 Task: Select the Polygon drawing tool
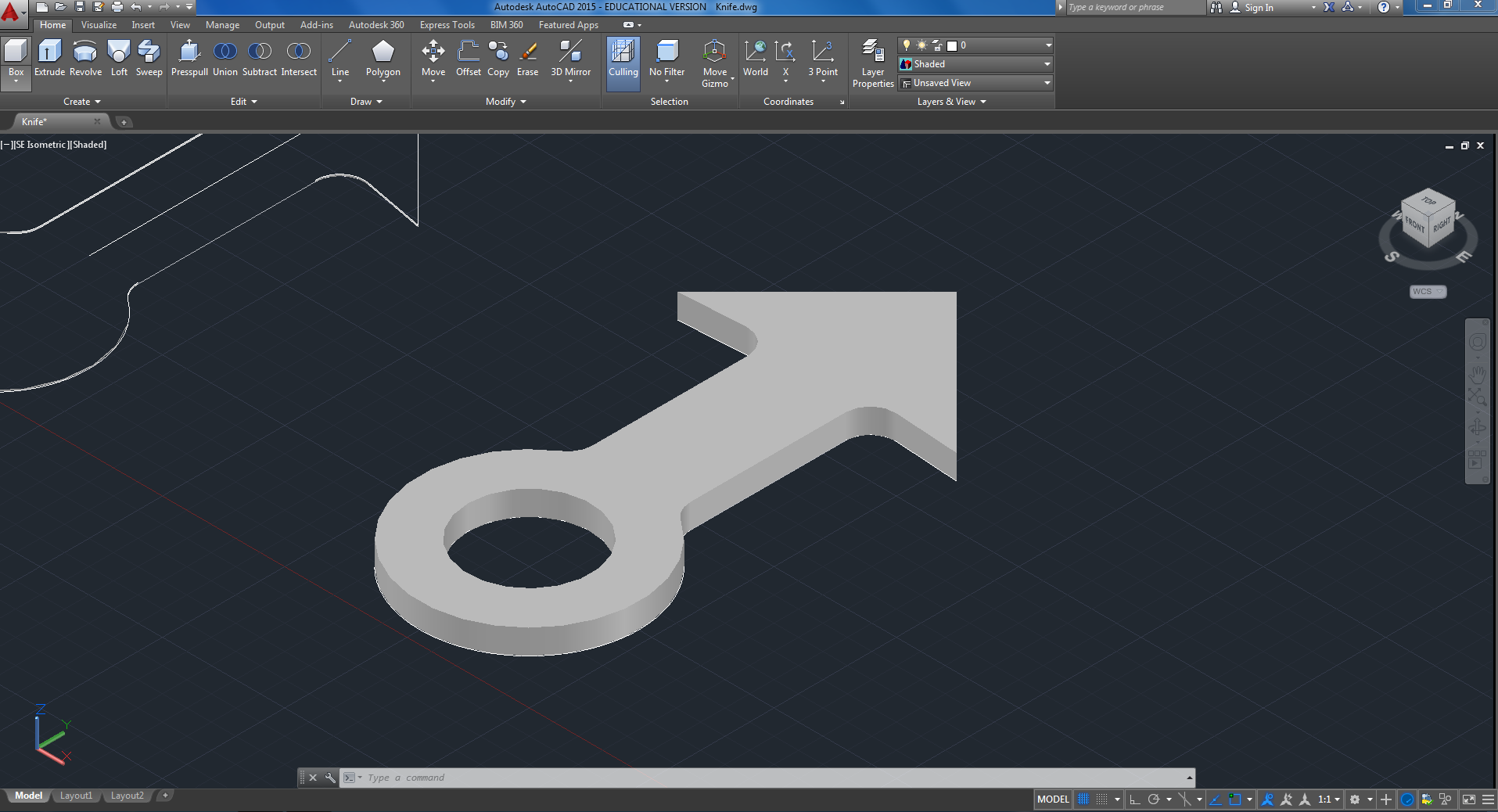click(383, 59)
